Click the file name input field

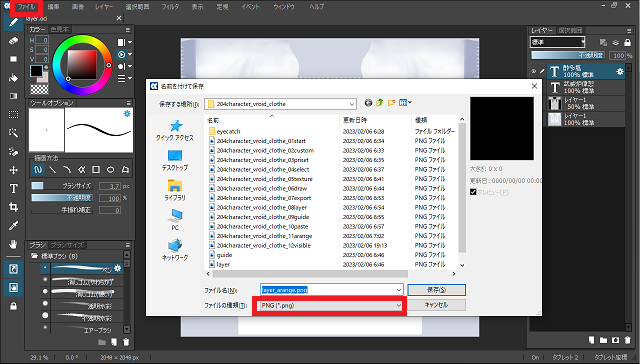(x=331, y=290)
